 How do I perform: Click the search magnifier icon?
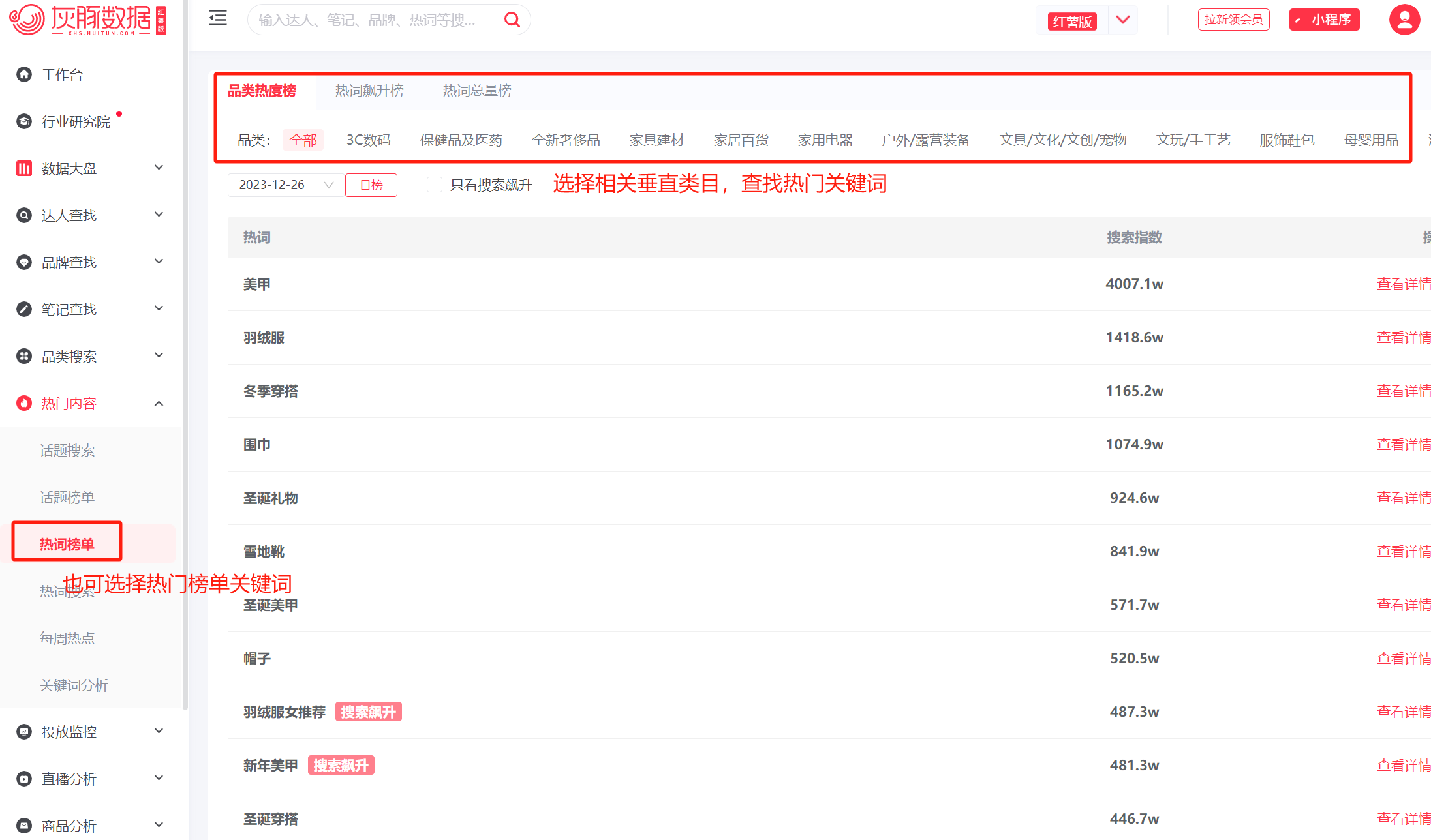(x=513, y=20)
